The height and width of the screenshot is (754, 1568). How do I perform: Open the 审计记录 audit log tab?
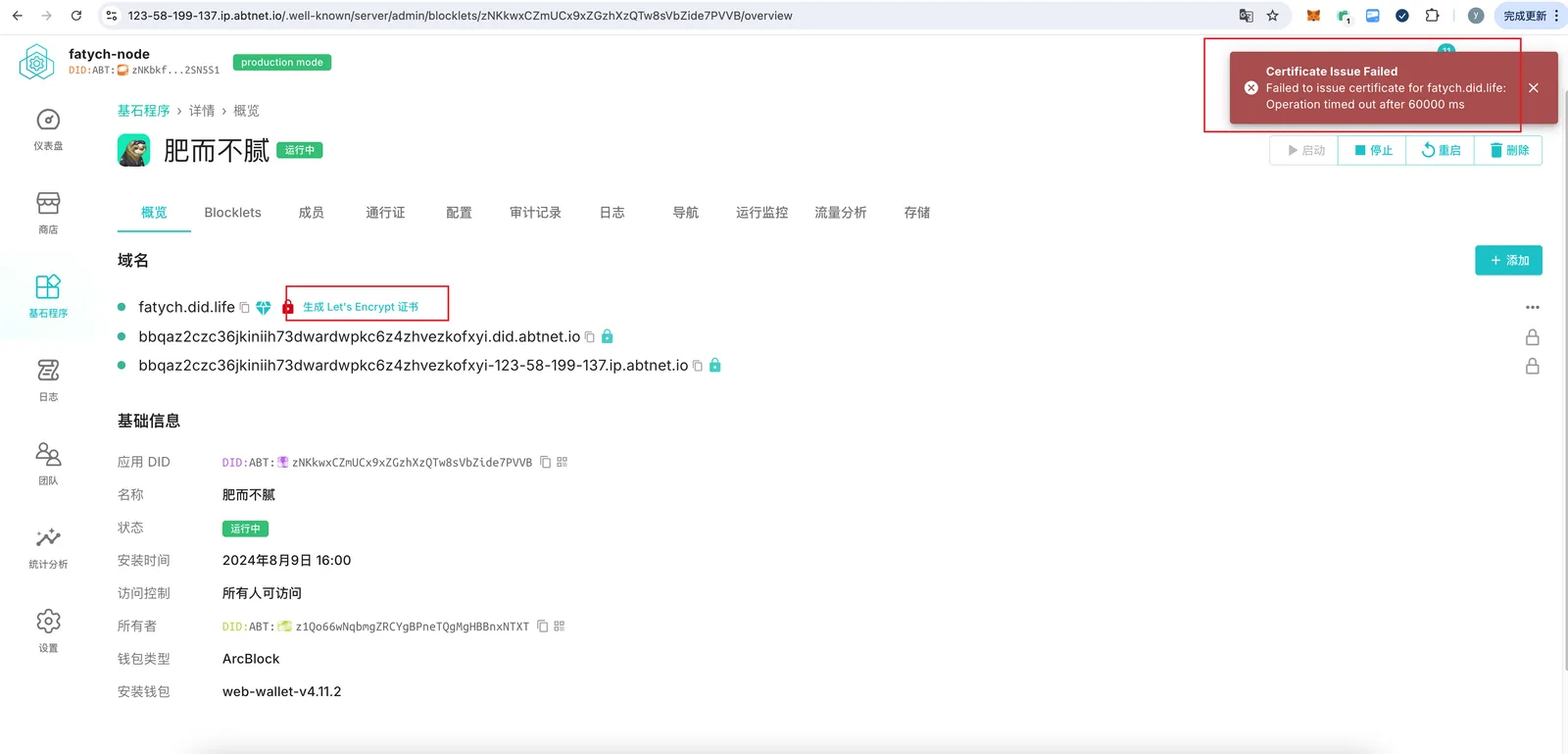pos(536,213)
